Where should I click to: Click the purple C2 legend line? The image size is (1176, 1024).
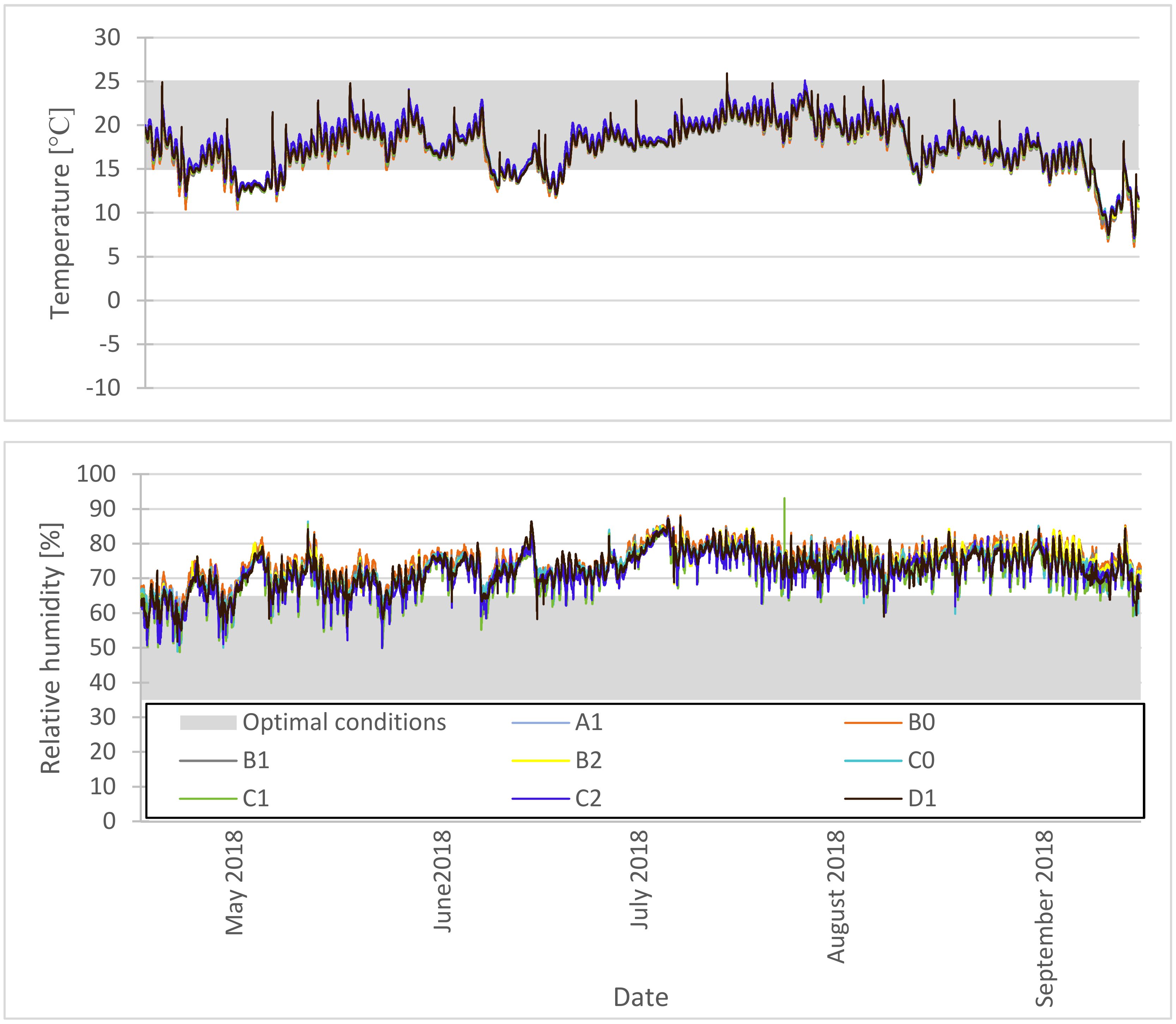click(x=540, y=798)
